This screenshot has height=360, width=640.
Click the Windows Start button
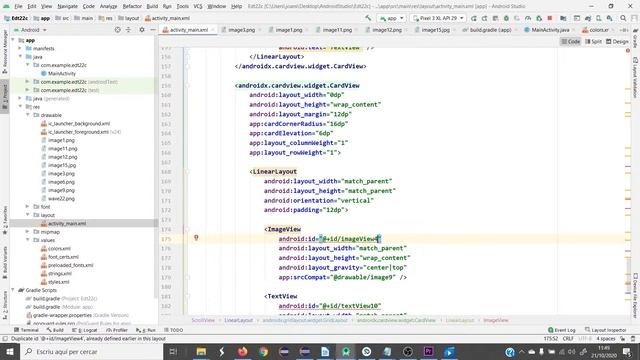click(9, 351)
